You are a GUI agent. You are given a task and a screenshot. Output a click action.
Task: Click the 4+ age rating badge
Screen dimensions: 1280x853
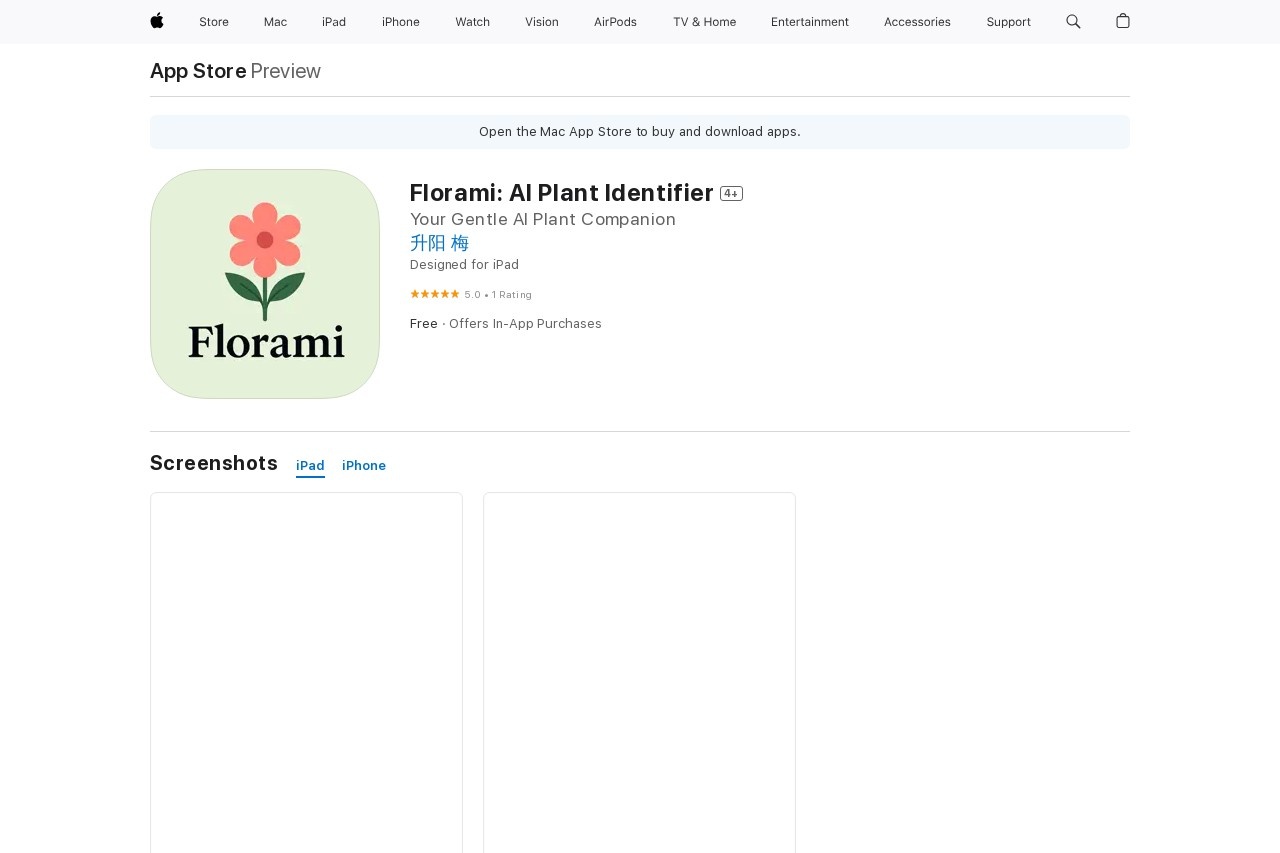pyautogui.click(x=731, y=194)
